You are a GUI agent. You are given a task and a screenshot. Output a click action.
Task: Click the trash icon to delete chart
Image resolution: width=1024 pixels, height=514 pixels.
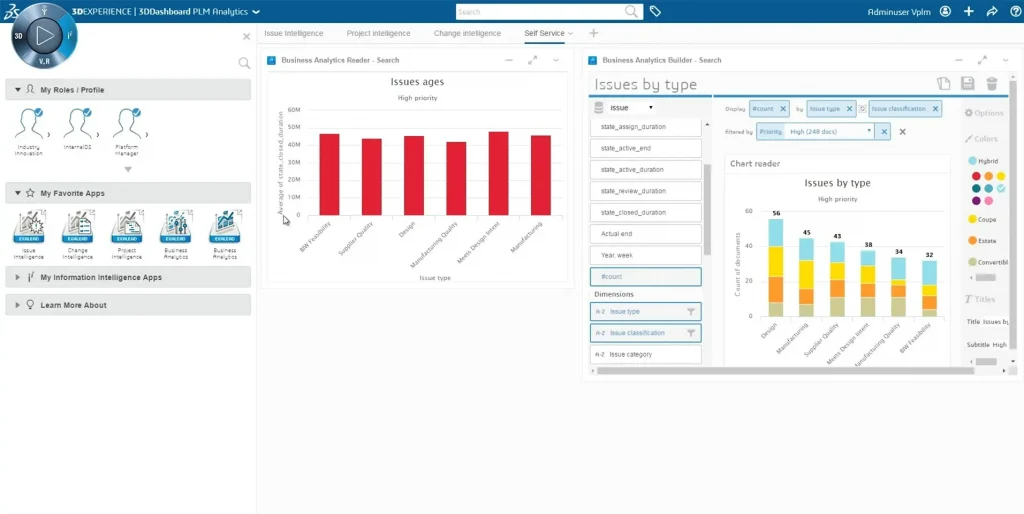click(x=992, y=84)
